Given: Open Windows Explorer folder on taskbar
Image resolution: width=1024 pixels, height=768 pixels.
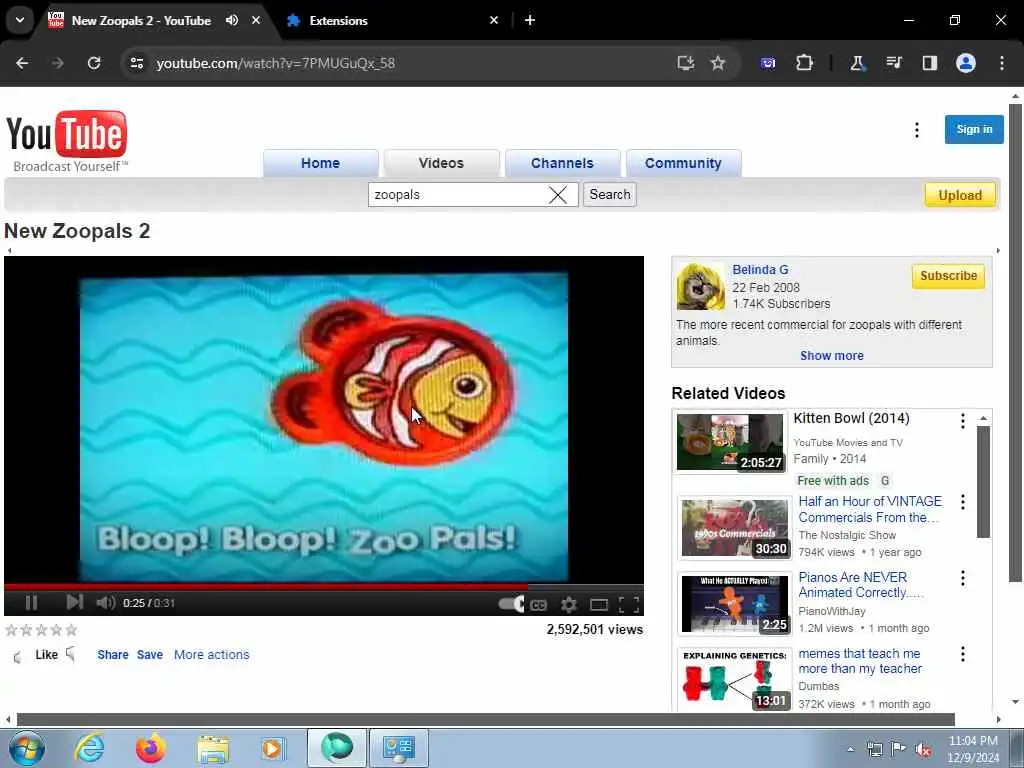Looking at the screenshot, I should pos(213,749).
